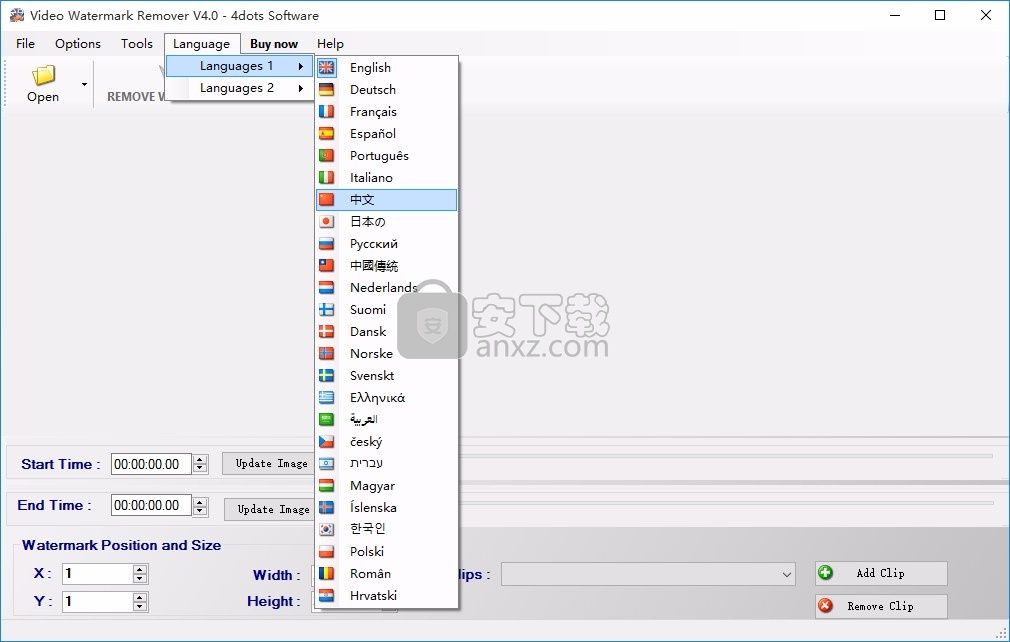
Task: Click the Taiwan flag icon for traditional Chinese
Action: (x=327, y=265)
